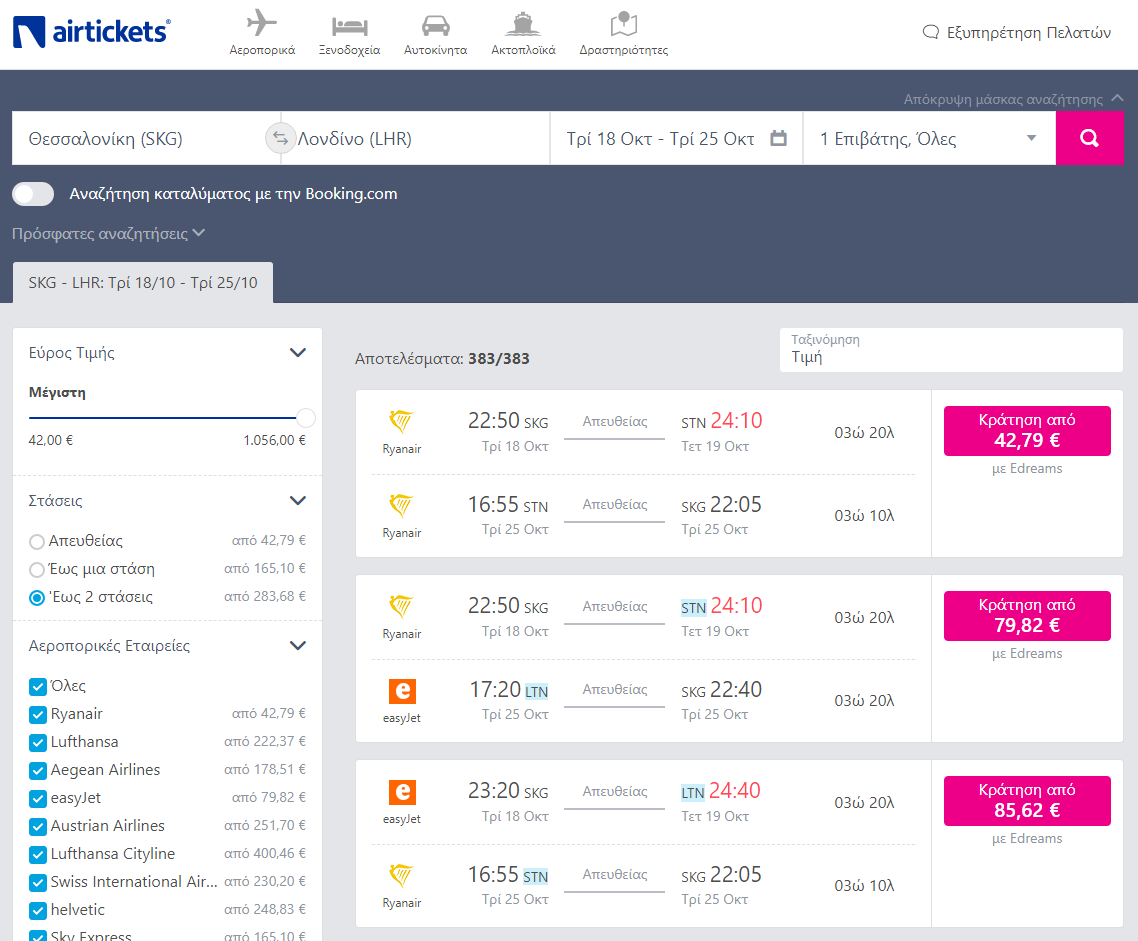The image size is (1138, 941).
Task: Click the από 400,46 € Lufthansa Cityline price
Action: [x=265, y=853]
